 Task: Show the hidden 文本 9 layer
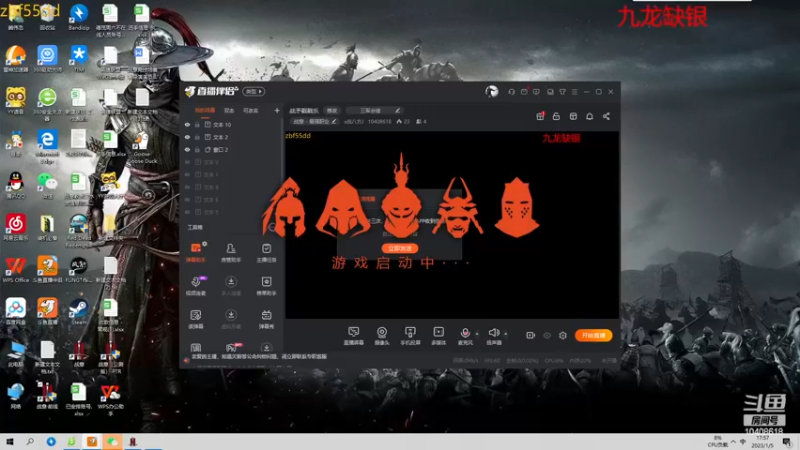click(x=187, y=162)
